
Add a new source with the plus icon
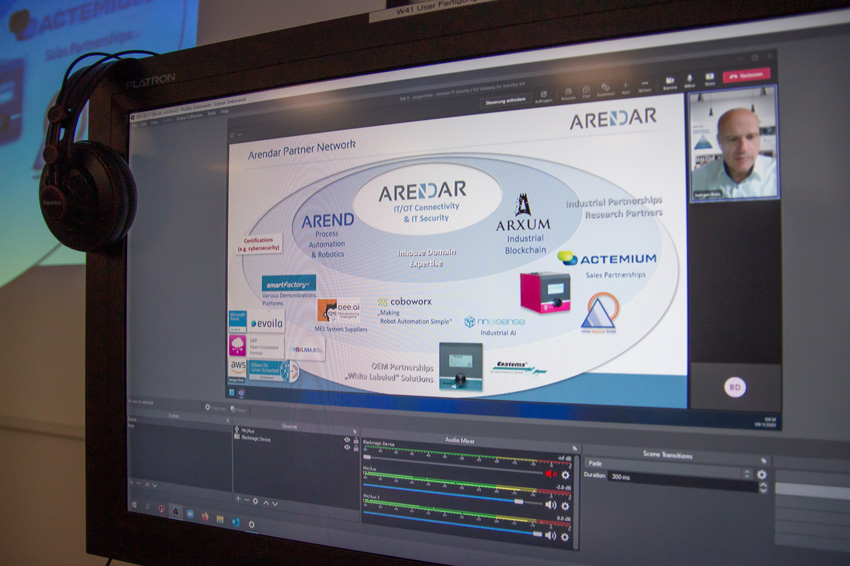coord(238,499)
